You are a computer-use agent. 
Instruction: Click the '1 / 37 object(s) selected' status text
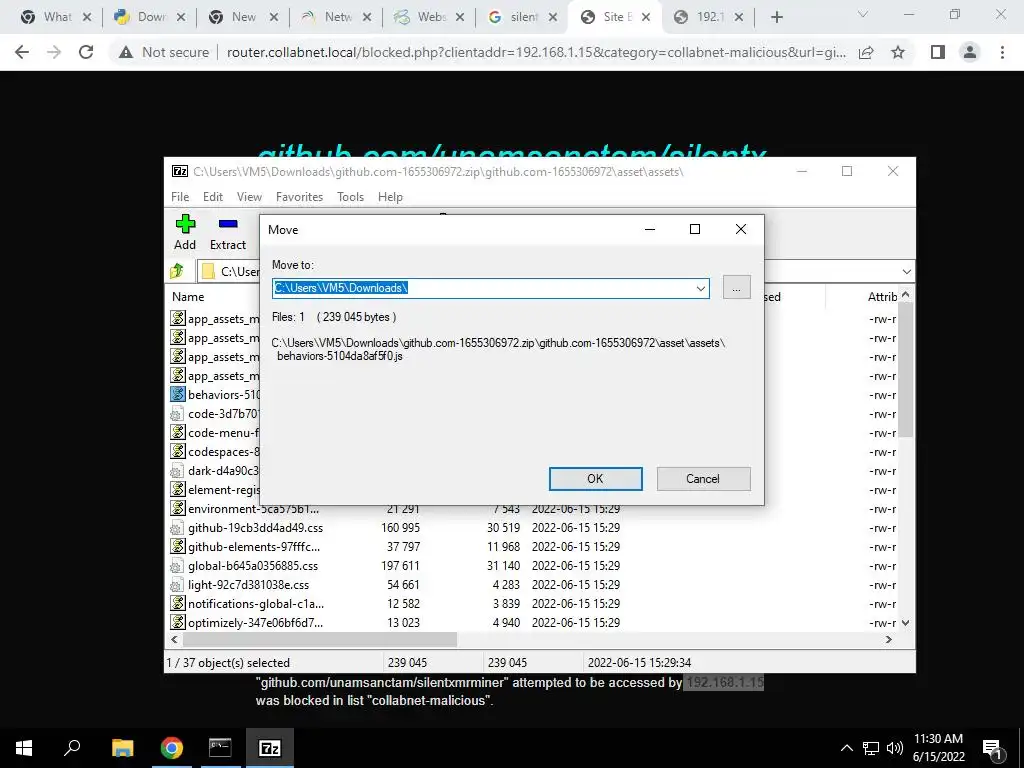coord(228,662)
